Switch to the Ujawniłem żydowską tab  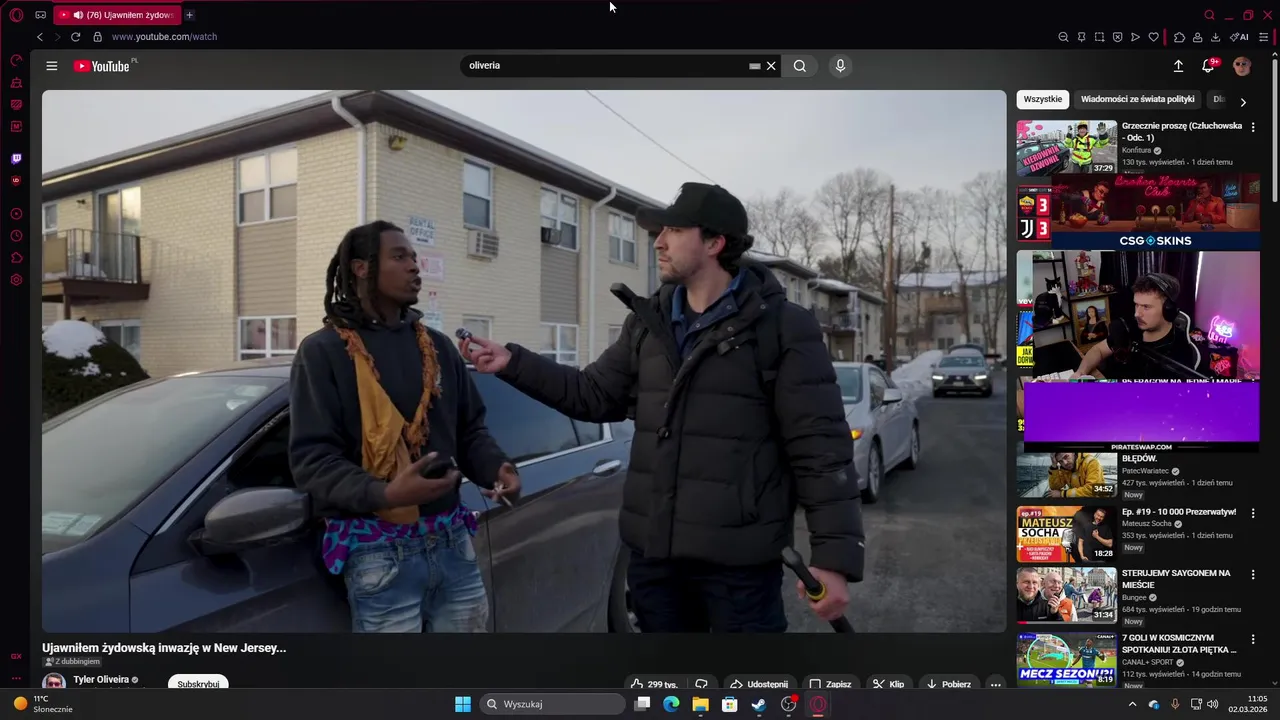pyautogui.click(x=118, y=15)
